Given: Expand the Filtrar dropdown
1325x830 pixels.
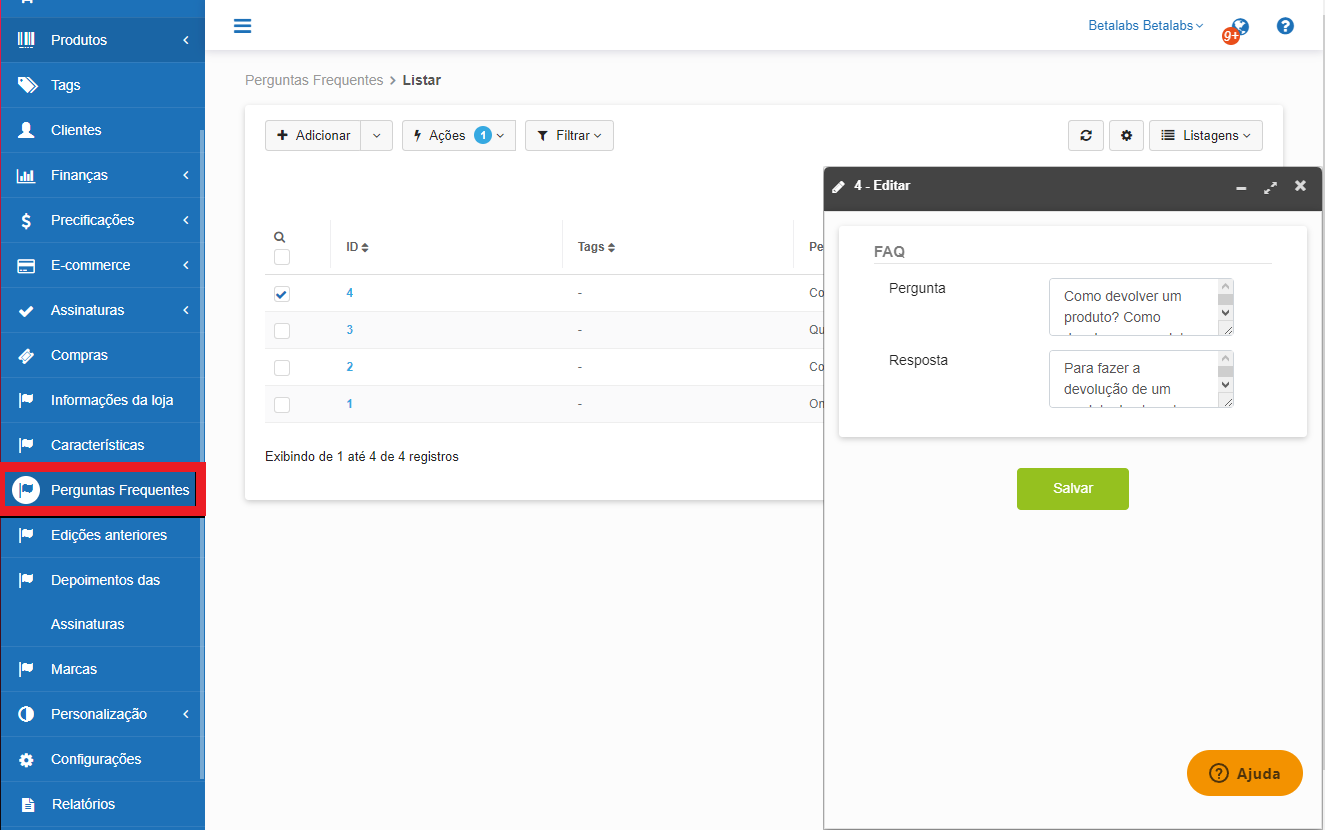Looking at the screenshot, I should pyautogui.click(x=569, y=136).
